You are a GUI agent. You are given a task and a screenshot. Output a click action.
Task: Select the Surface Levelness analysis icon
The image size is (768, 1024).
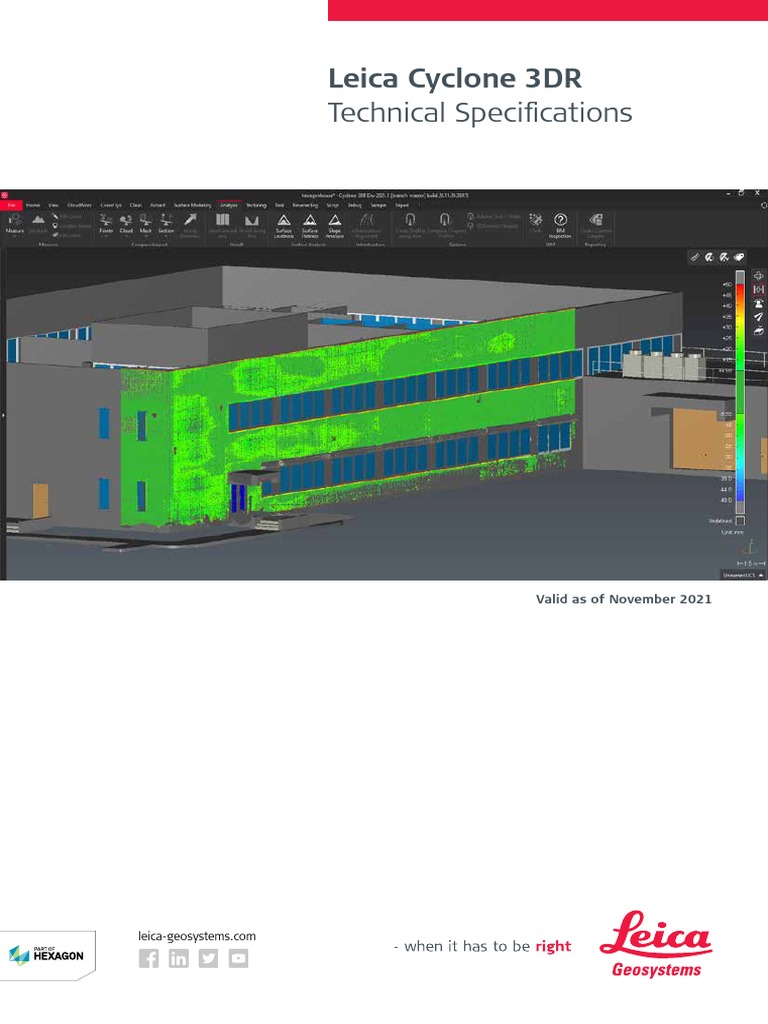tap(283, 221)
